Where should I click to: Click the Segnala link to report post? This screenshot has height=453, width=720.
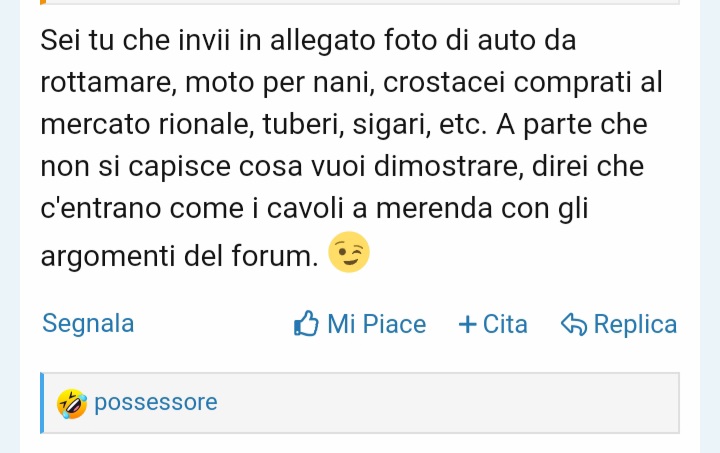88,323
